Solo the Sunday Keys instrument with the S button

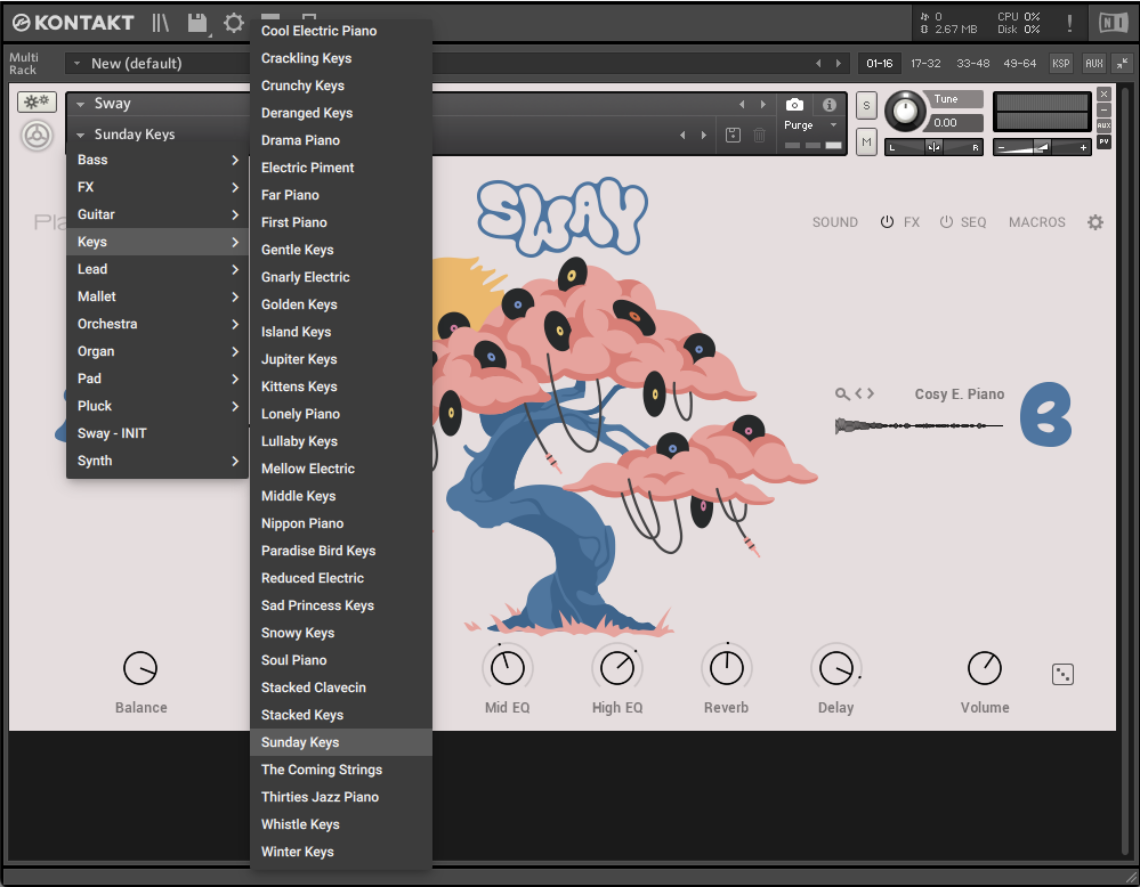(866, 104)
